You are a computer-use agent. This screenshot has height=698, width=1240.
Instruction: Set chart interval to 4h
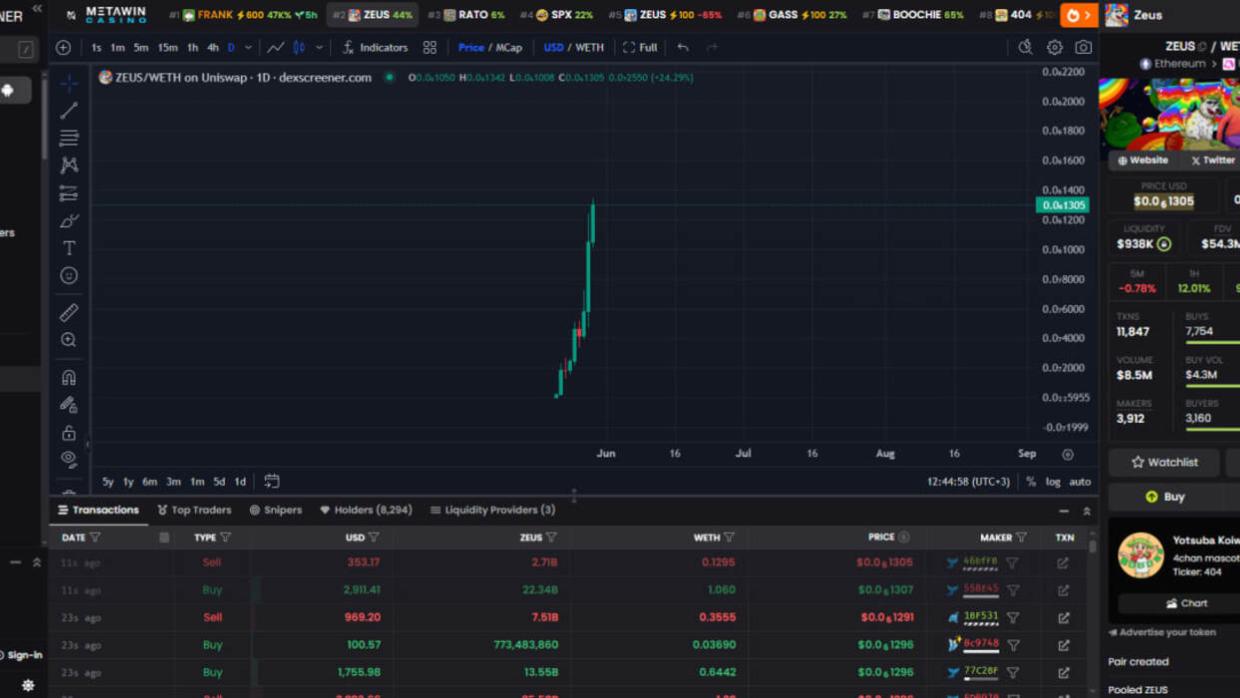click(x=213, y=47)
